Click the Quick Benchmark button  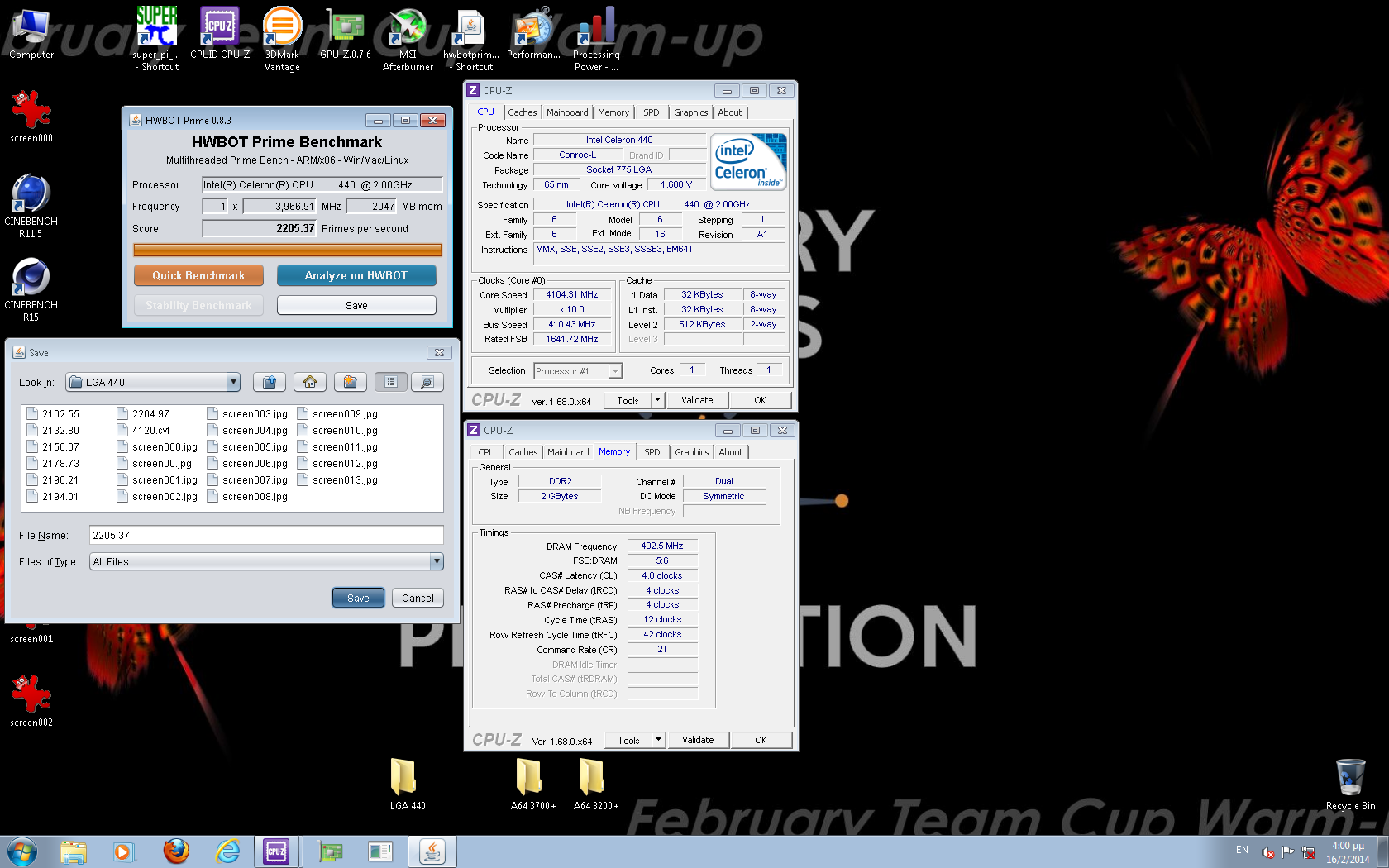click(198, 275)
